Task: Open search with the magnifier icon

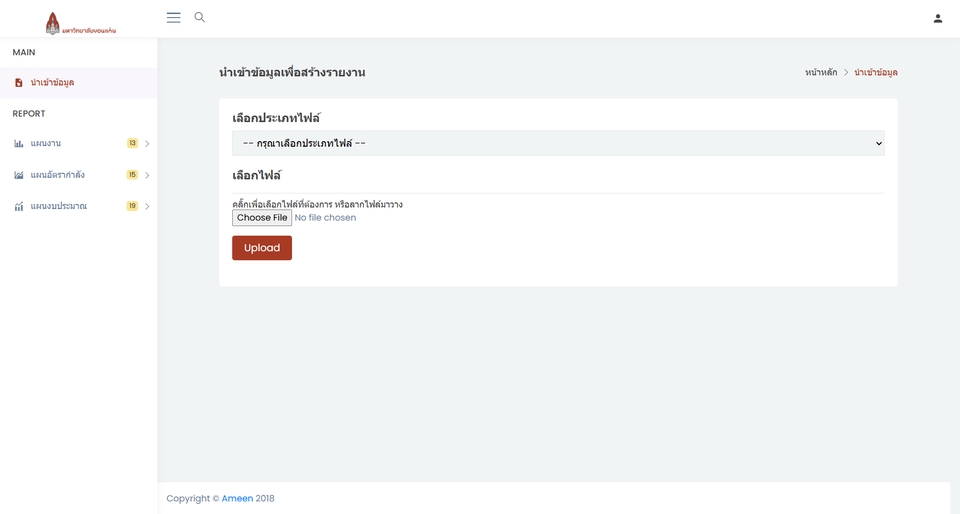Action: point(200,18)
